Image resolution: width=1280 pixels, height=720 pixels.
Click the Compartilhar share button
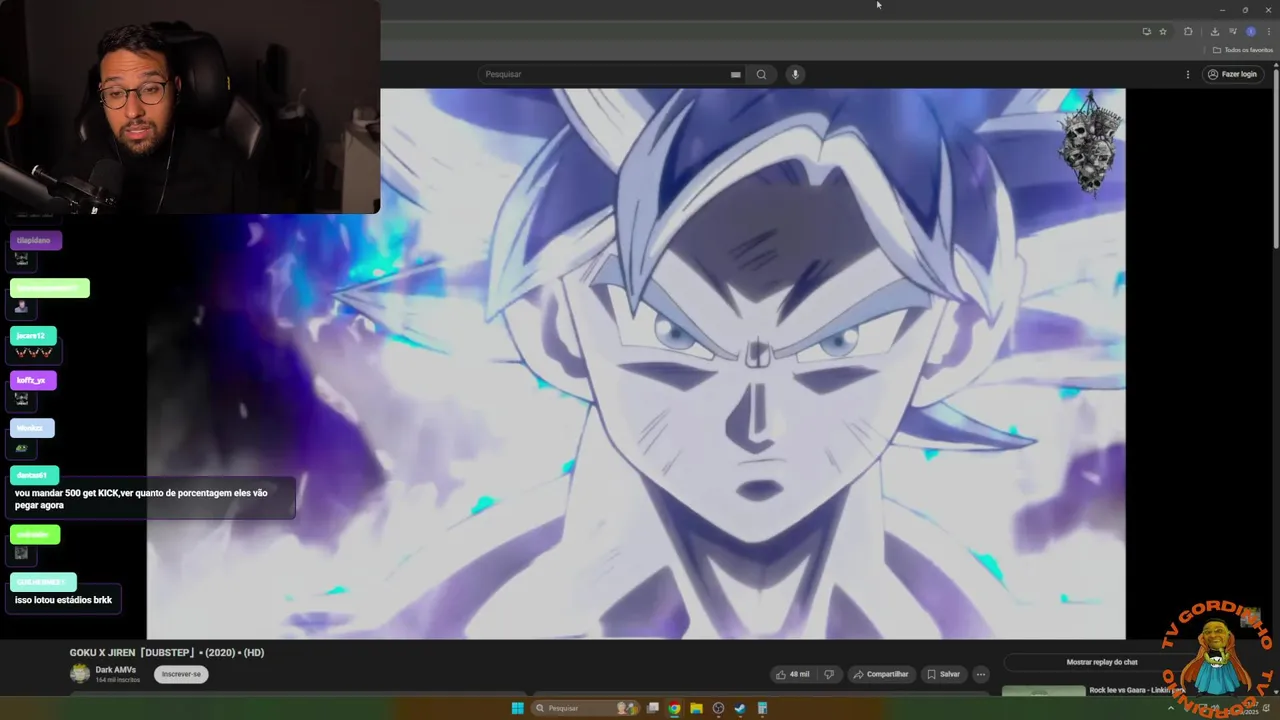pyautogui.click(x=881, y=674)
